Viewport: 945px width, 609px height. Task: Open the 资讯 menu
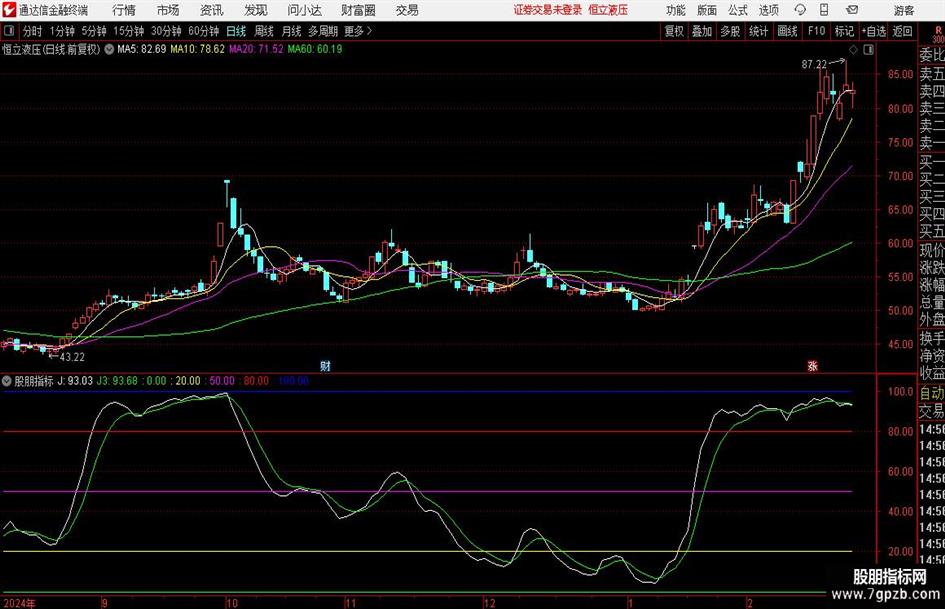(212, 10)
